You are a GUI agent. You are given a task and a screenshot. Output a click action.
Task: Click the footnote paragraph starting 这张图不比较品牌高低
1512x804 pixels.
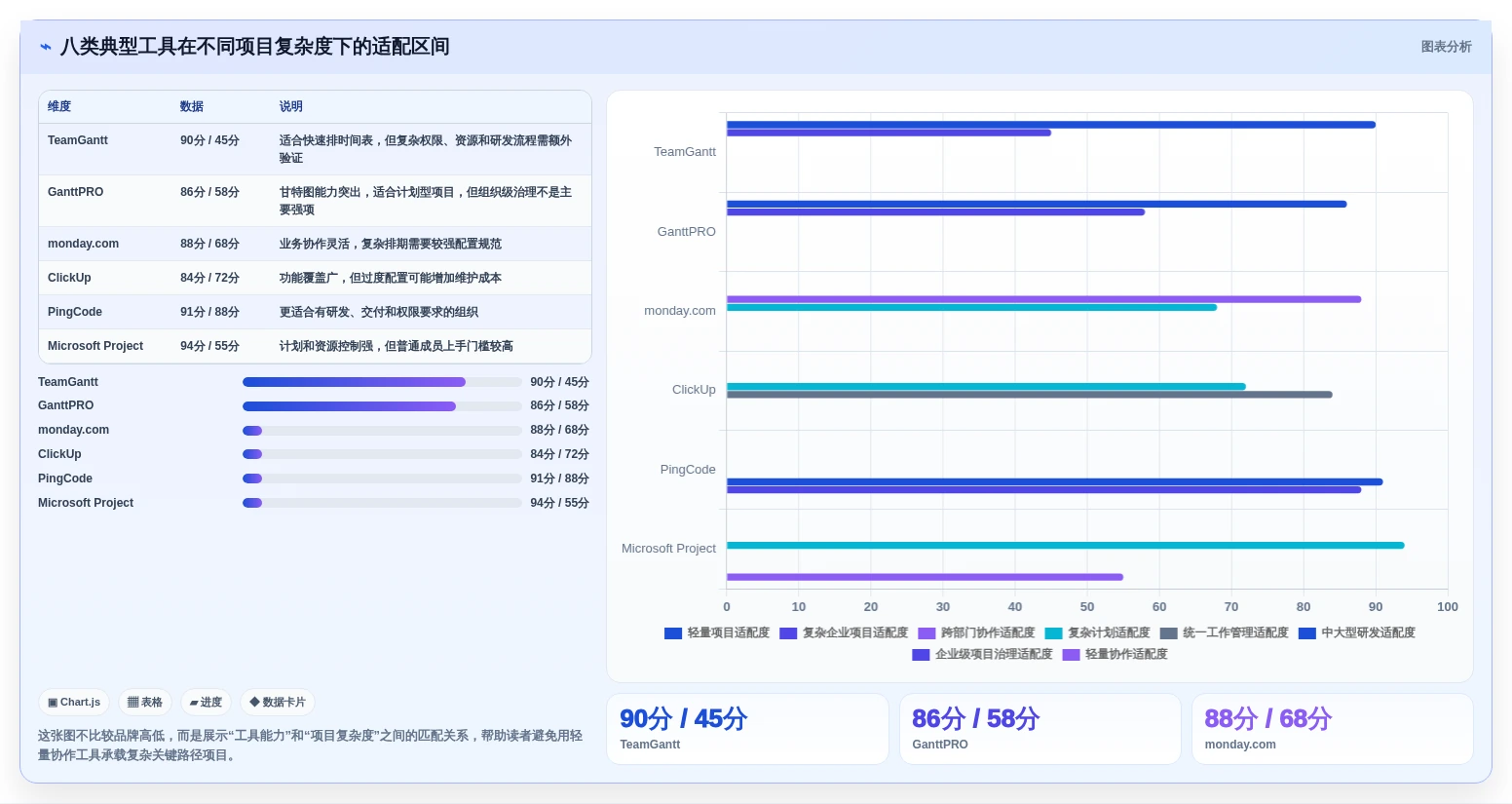(312, 746)
